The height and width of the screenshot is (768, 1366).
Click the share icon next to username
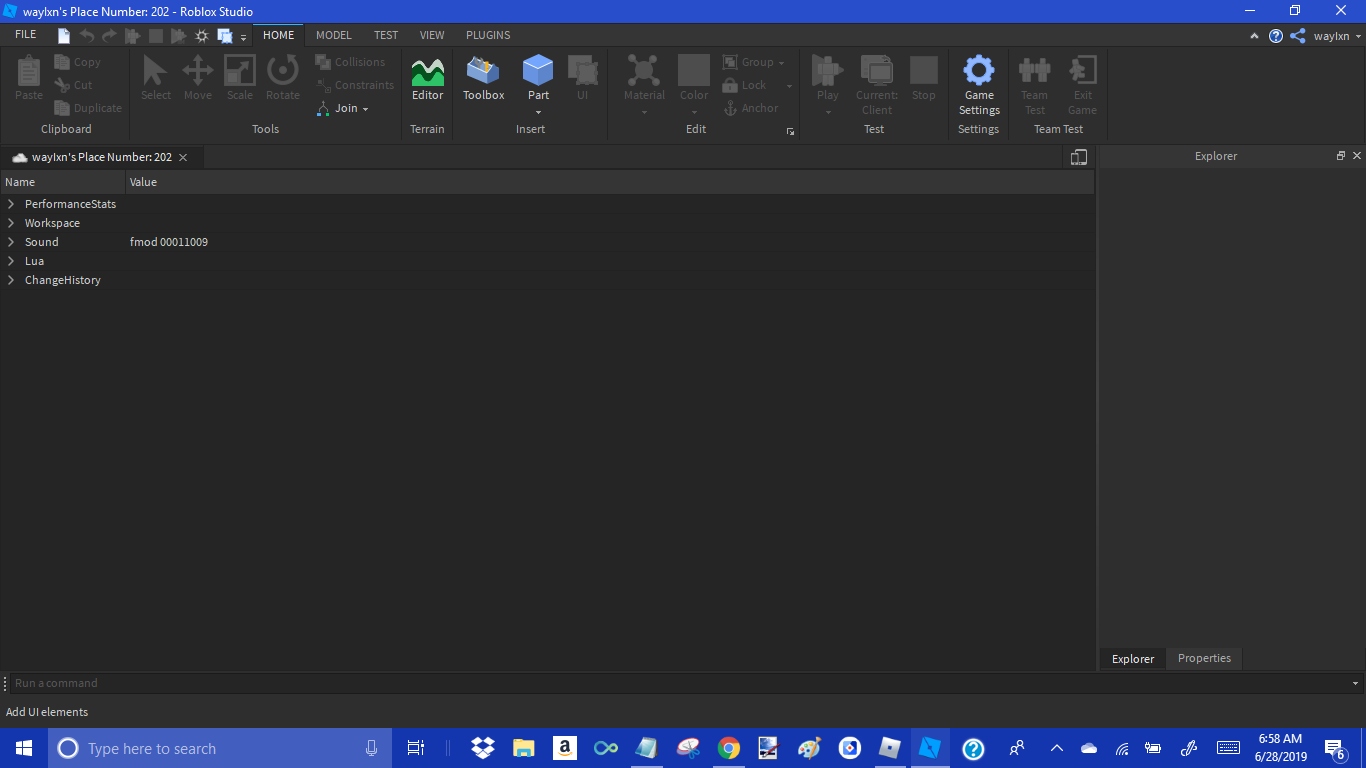point(1298,36)
